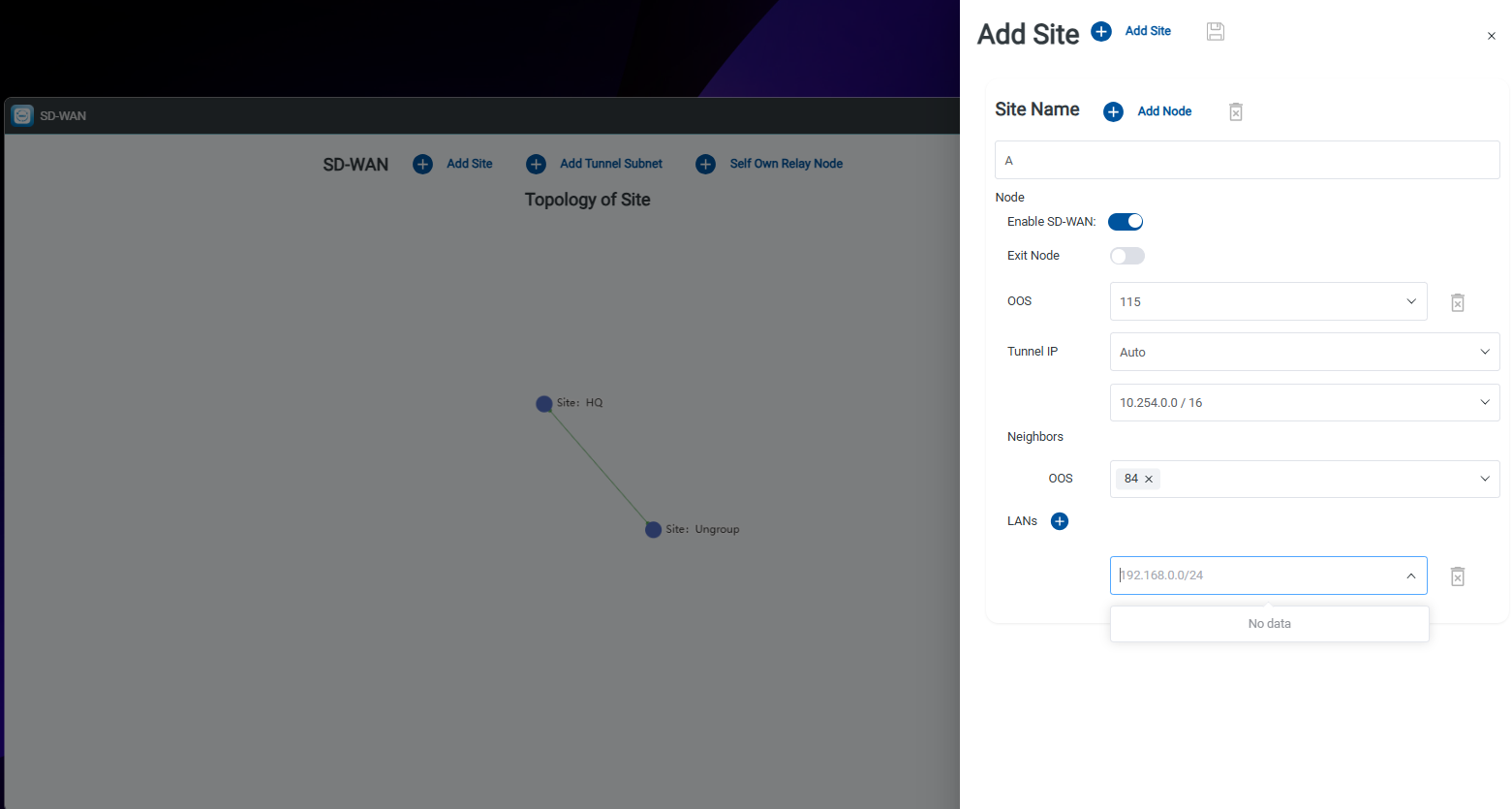Click plus icon beside Self Own Relay Node
The image size is (1512, 809).
[x=705, y=165]
